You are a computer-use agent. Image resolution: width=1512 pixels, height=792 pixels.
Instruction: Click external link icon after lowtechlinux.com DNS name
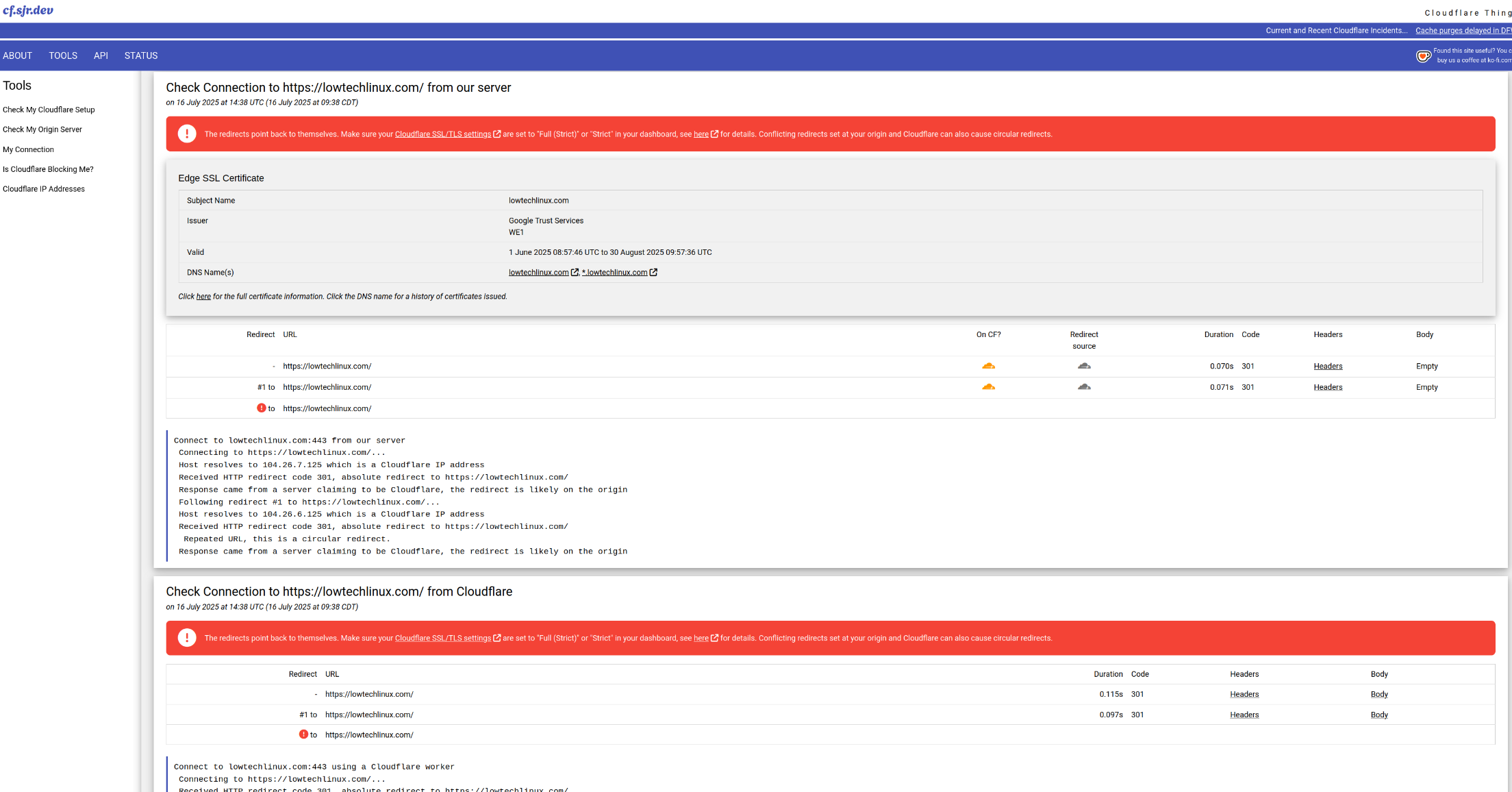(x=575, y=273)
